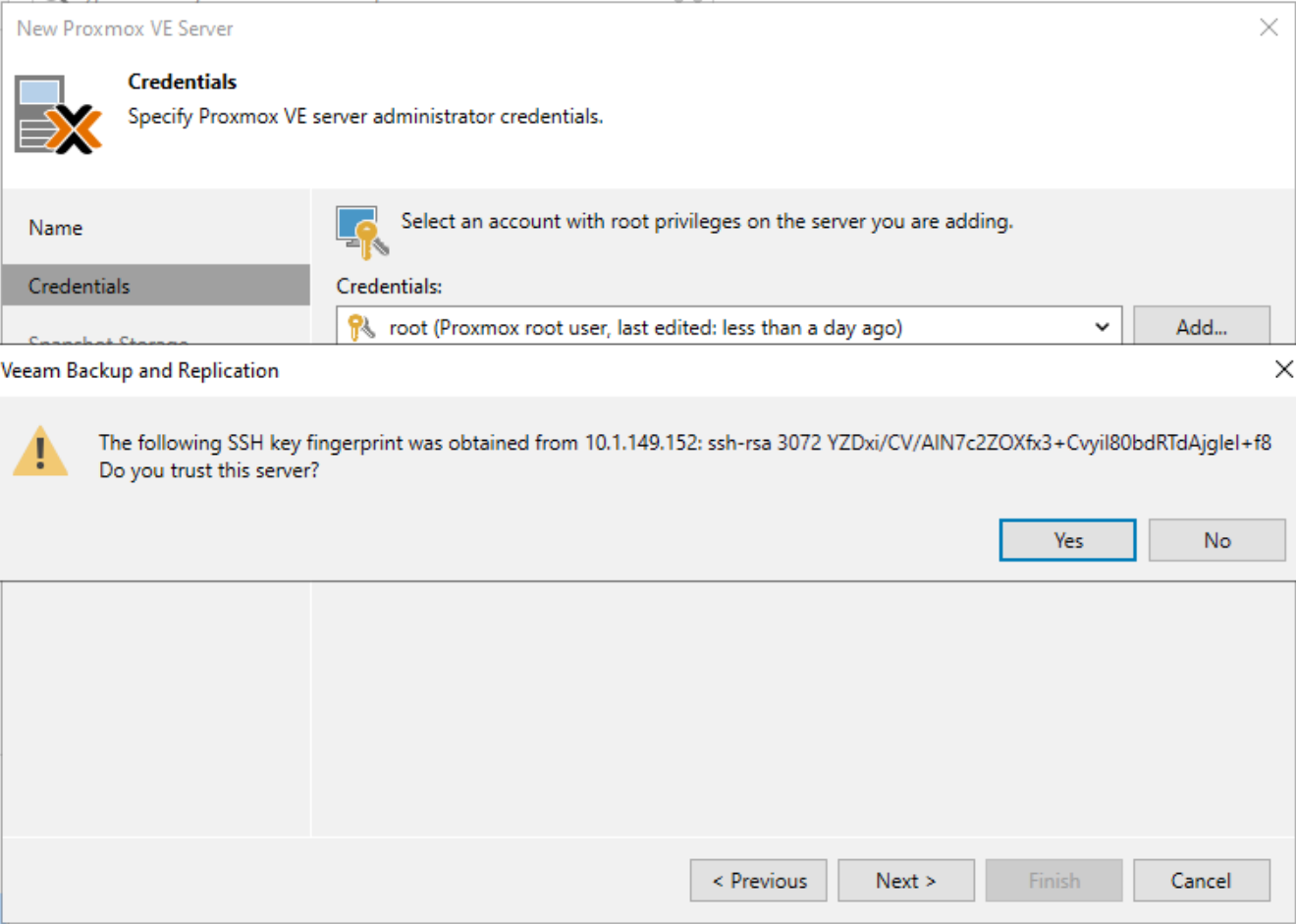
Task: Click Add to create new credentials
Action: click(x=1203, y=326)
